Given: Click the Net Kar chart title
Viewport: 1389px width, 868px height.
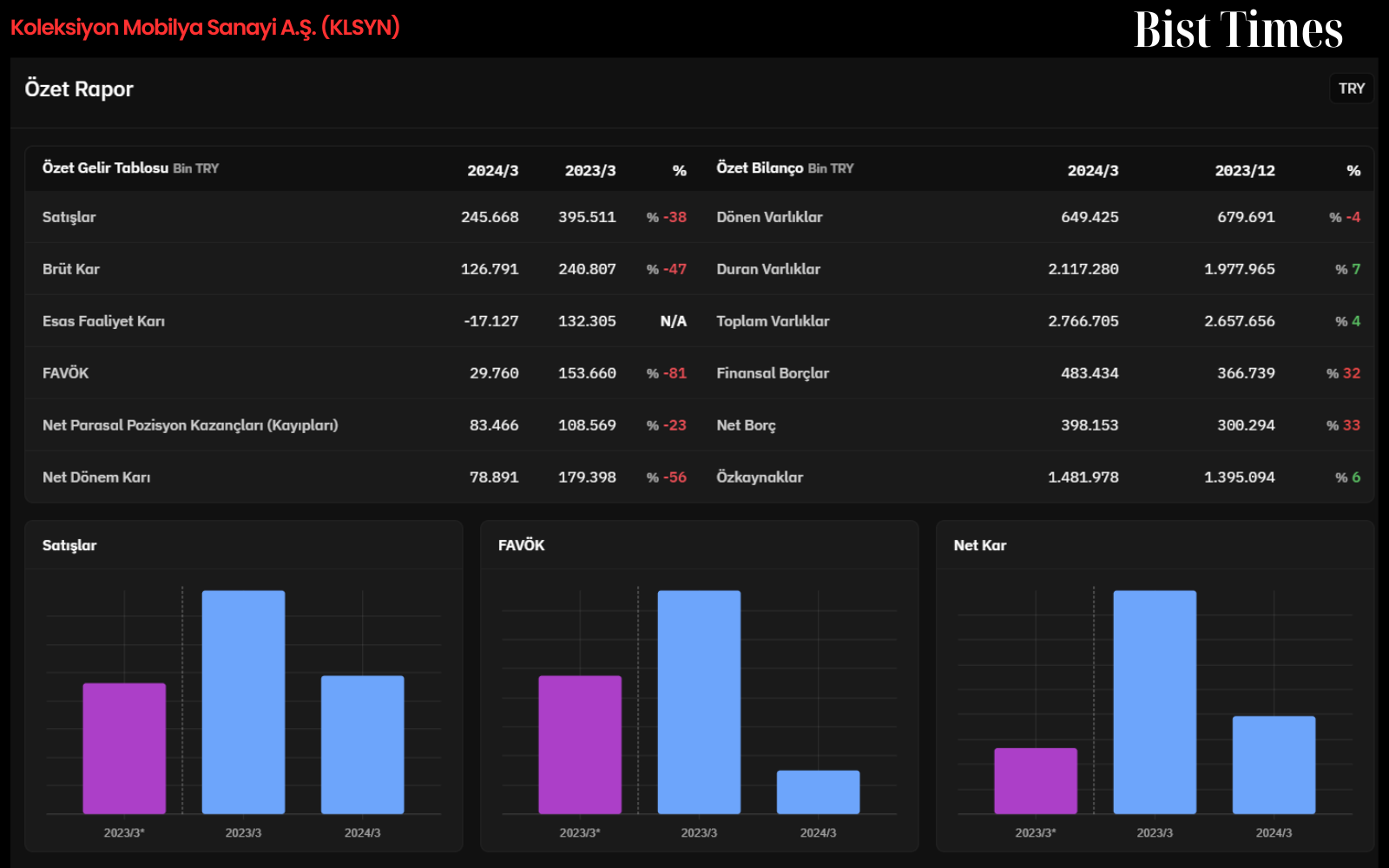Looking at the screenshot, I should click(980, 545).
